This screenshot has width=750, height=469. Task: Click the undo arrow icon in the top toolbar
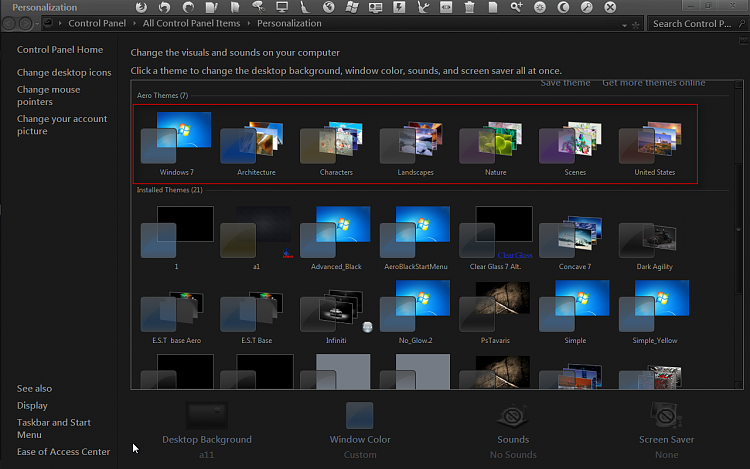click(x=165, y=7)
